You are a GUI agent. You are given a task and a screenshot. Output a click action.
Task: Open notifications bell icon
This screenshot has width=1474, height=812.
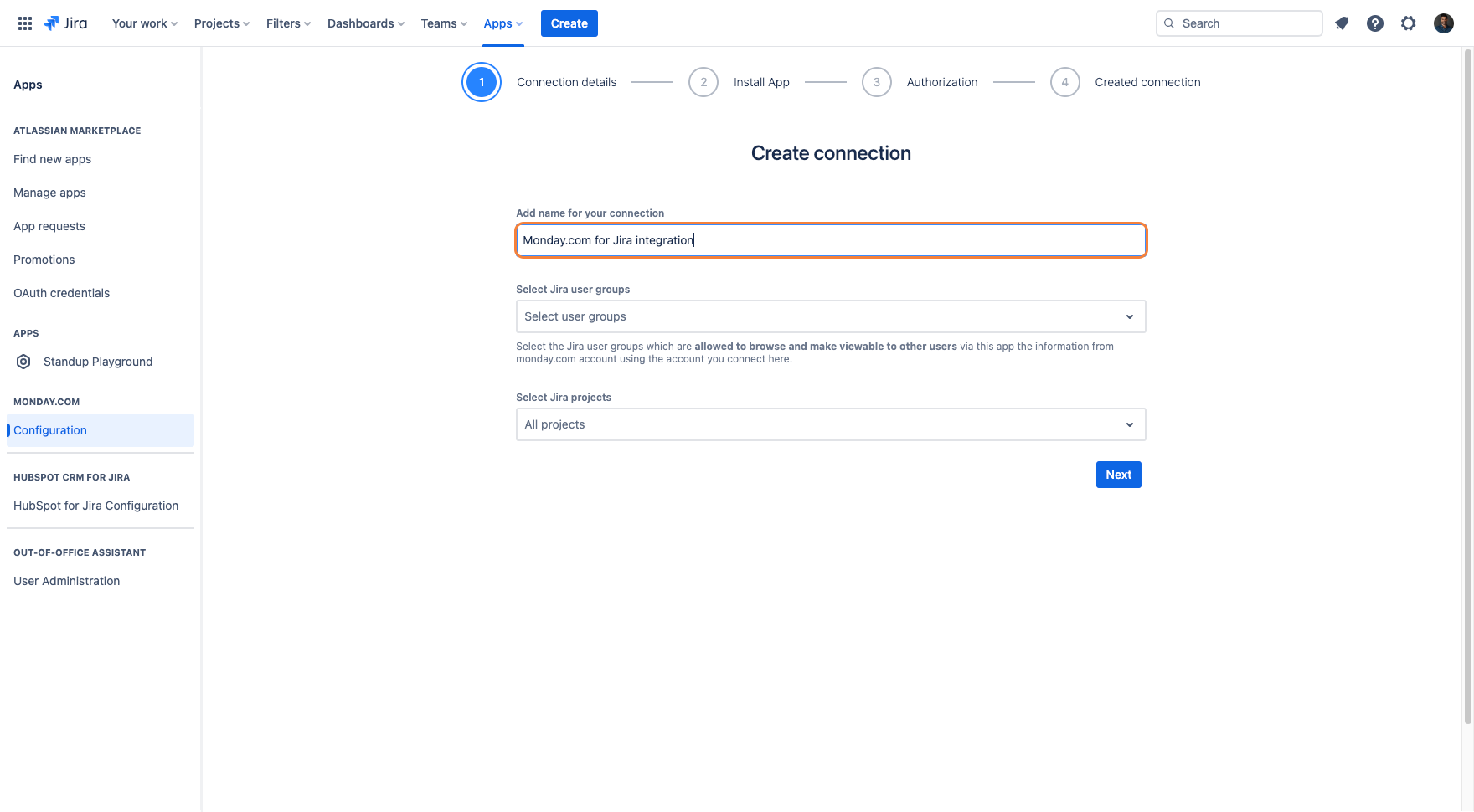pos(1342,23)
